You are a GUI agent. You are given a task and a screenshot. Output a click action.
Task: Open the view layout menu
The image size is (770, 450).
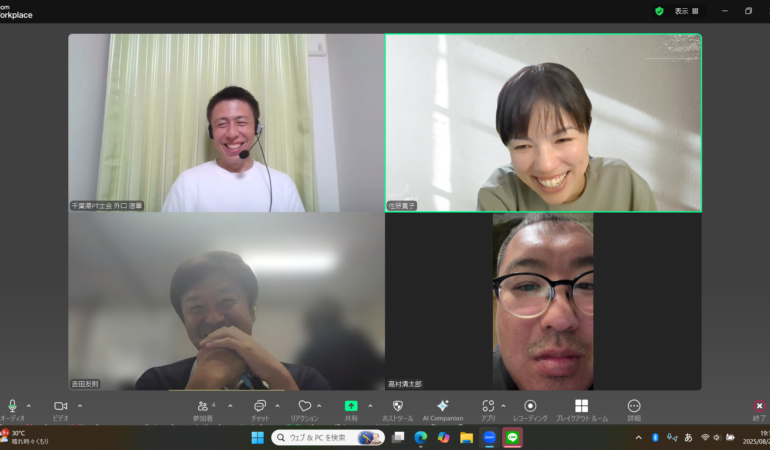pos(685,11)
